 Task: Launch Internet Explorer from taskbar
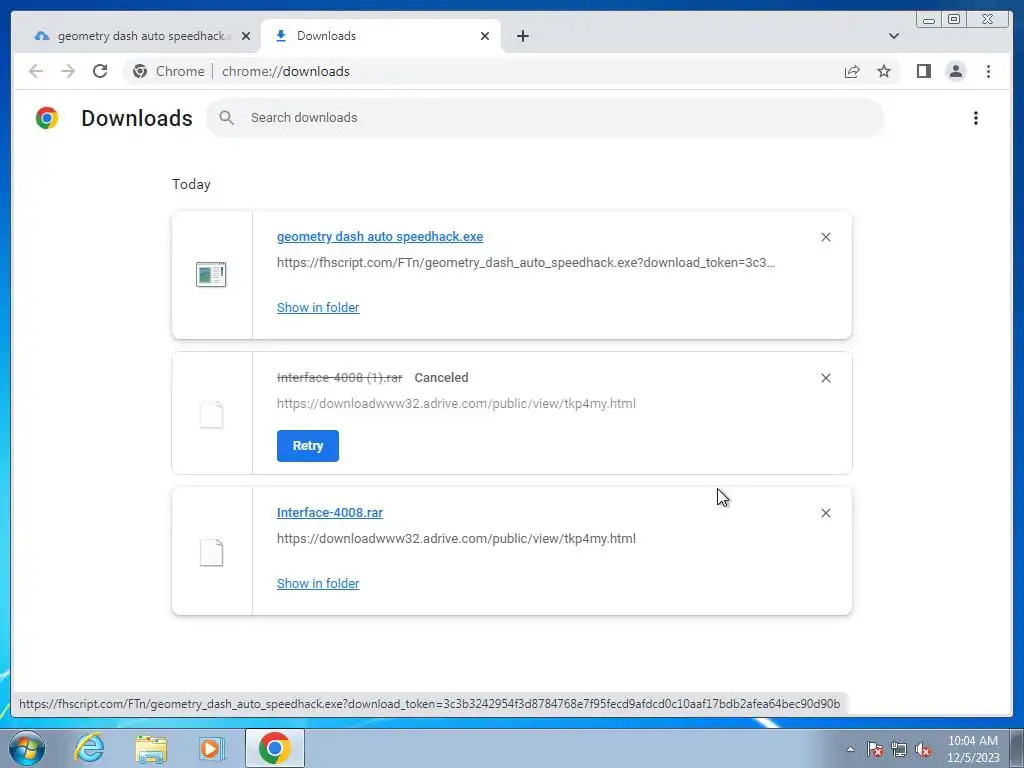(x=89, y=748)
